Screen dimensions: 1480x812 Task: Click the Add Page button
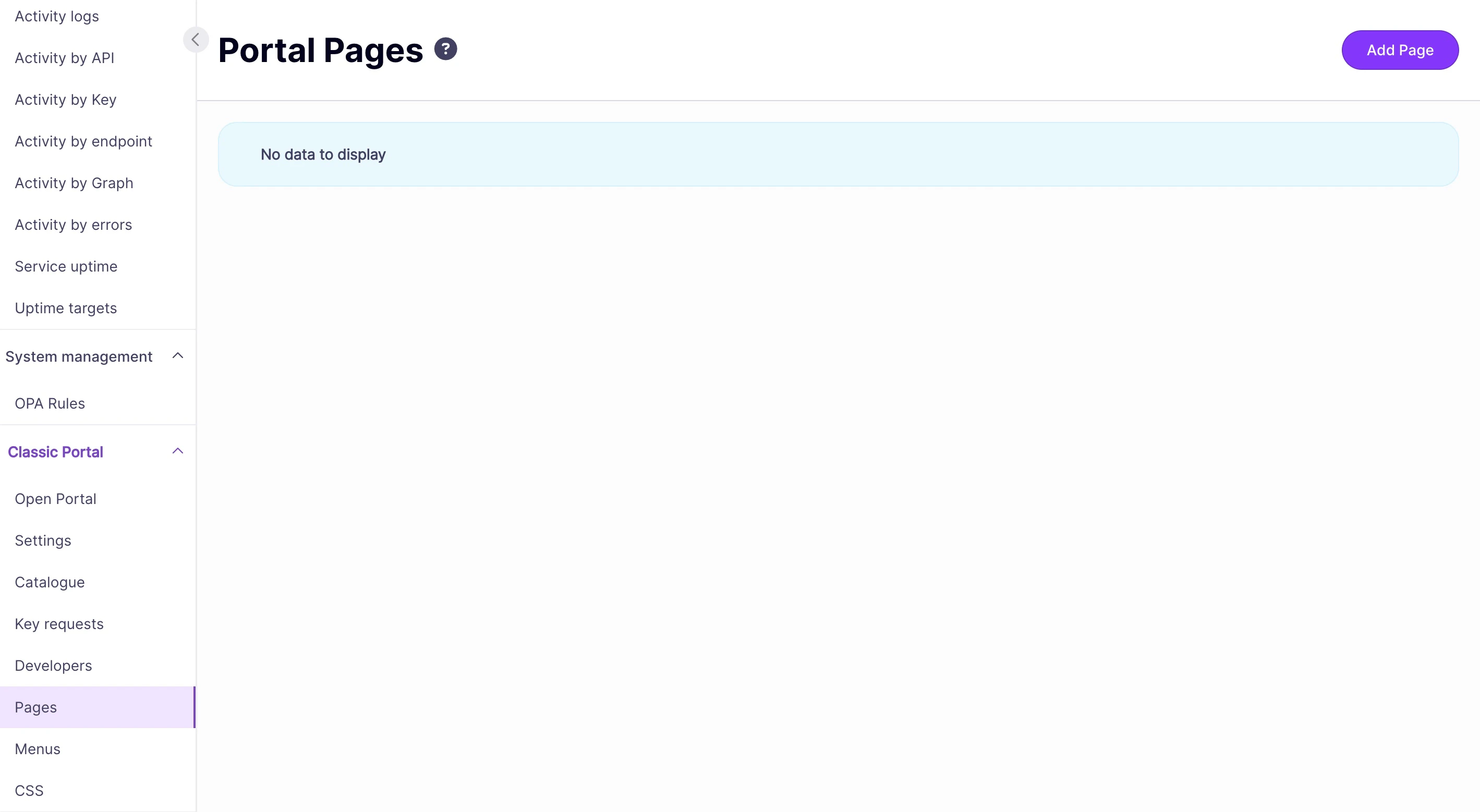click(1400, 50)
